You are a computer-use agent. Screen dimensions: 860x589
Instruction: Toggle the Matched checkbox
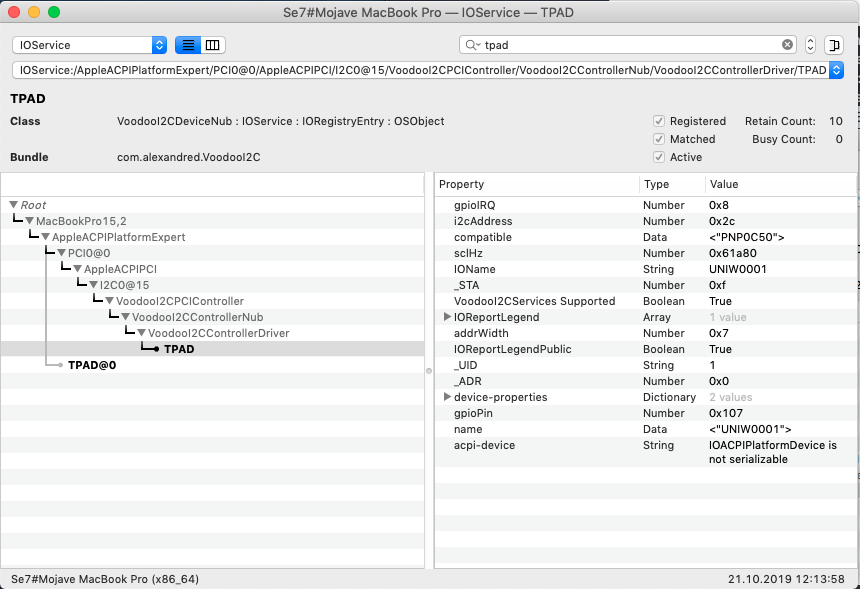[x=659, y=139]
